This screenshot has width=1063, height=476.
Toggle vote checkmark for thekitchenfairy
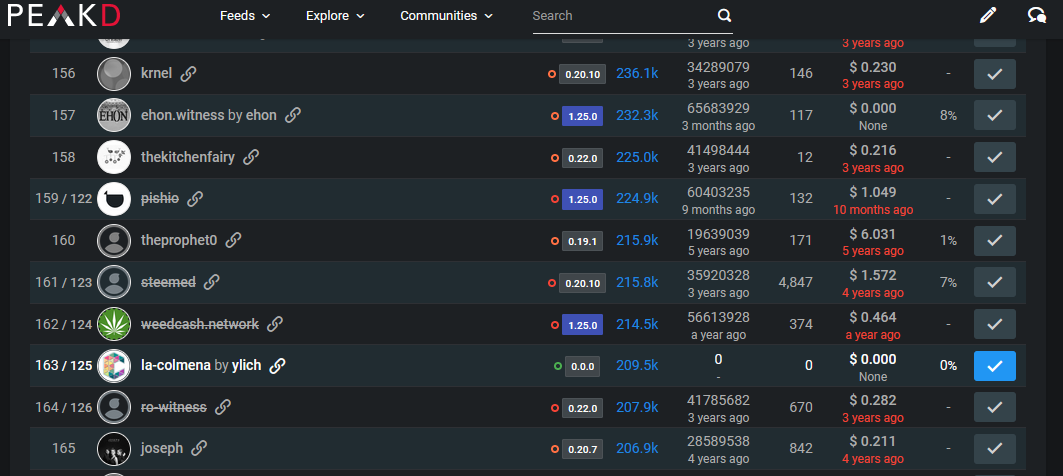(995, 157)
